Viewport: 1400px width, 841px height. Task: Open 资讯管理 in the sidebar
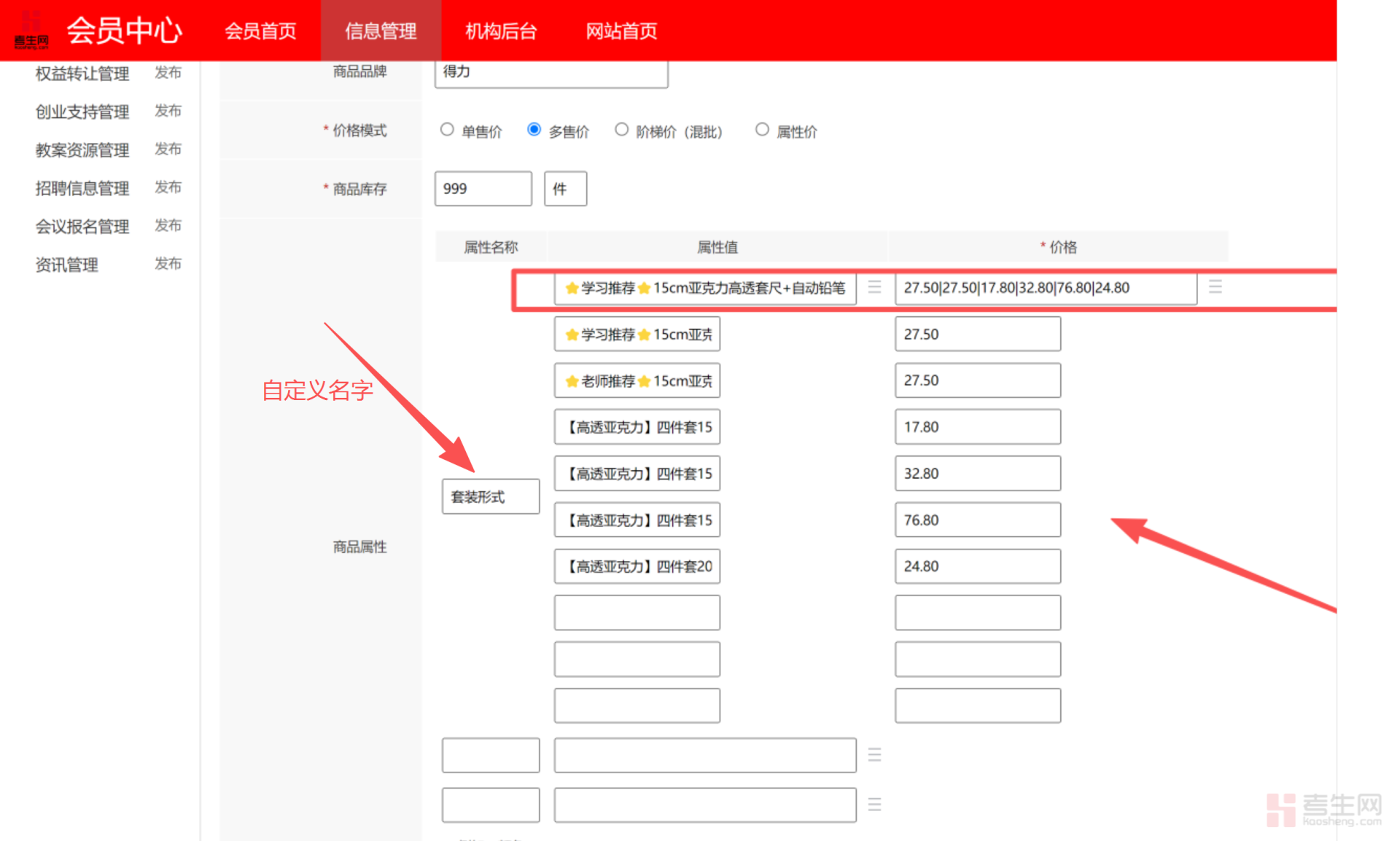click(67, 265)
